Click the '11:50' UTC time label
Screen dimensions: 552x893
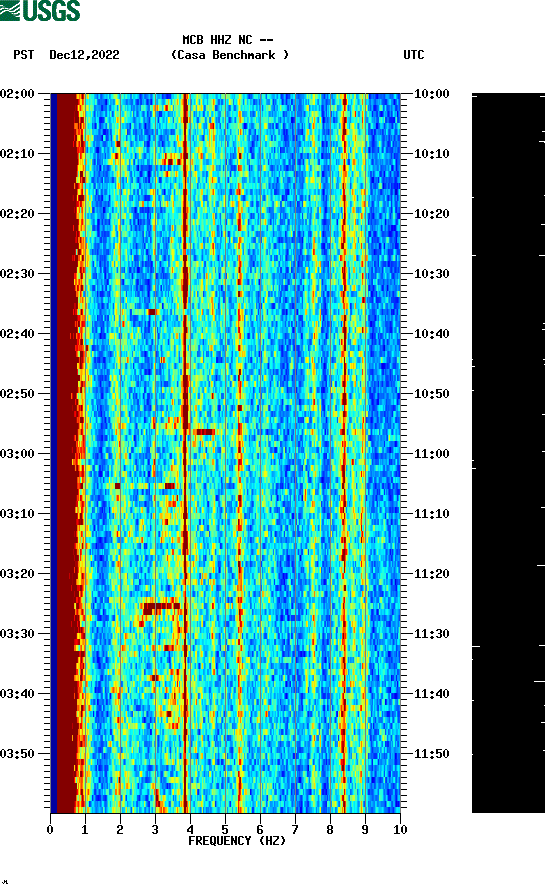click(x=431, y=753)
